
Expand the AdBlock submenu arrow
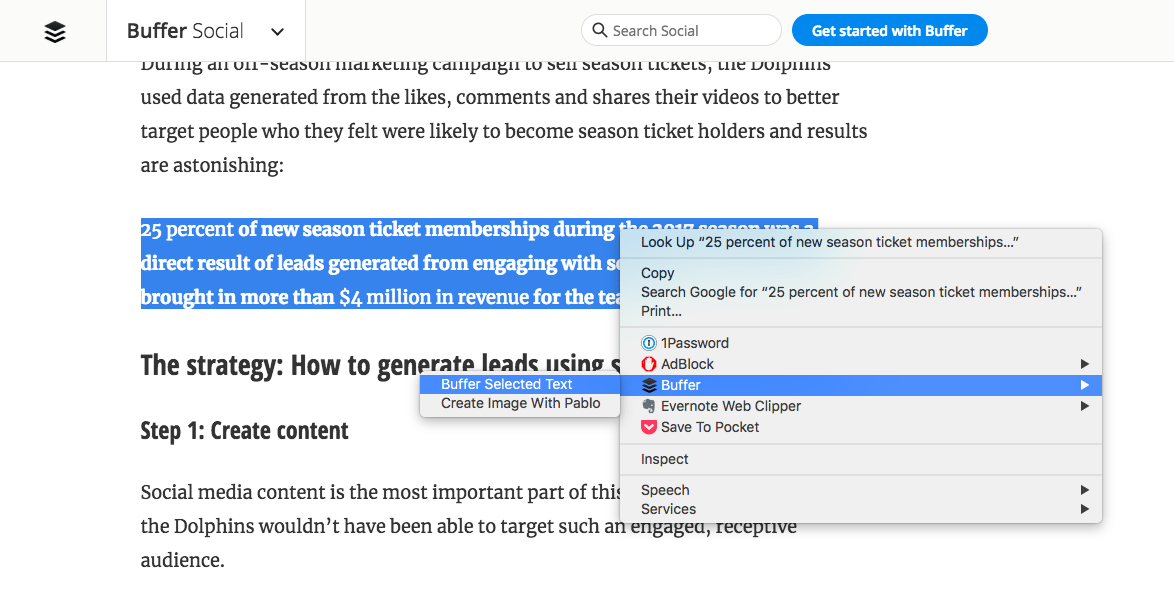pos(1084,364)
